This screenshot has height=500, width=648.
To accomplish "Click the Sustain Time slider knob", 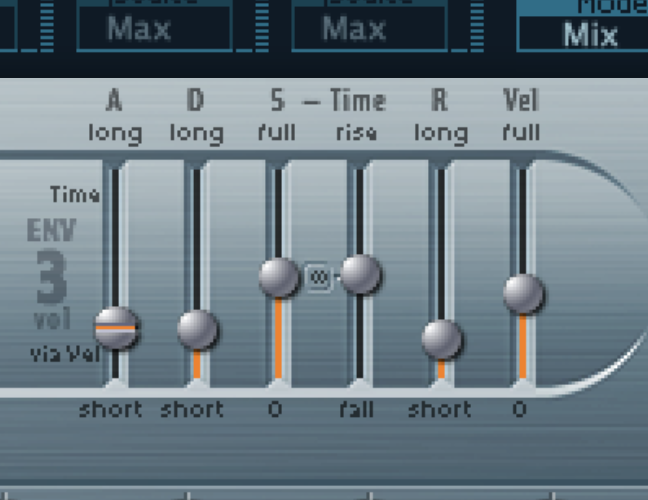I will [x=360, y=274].
